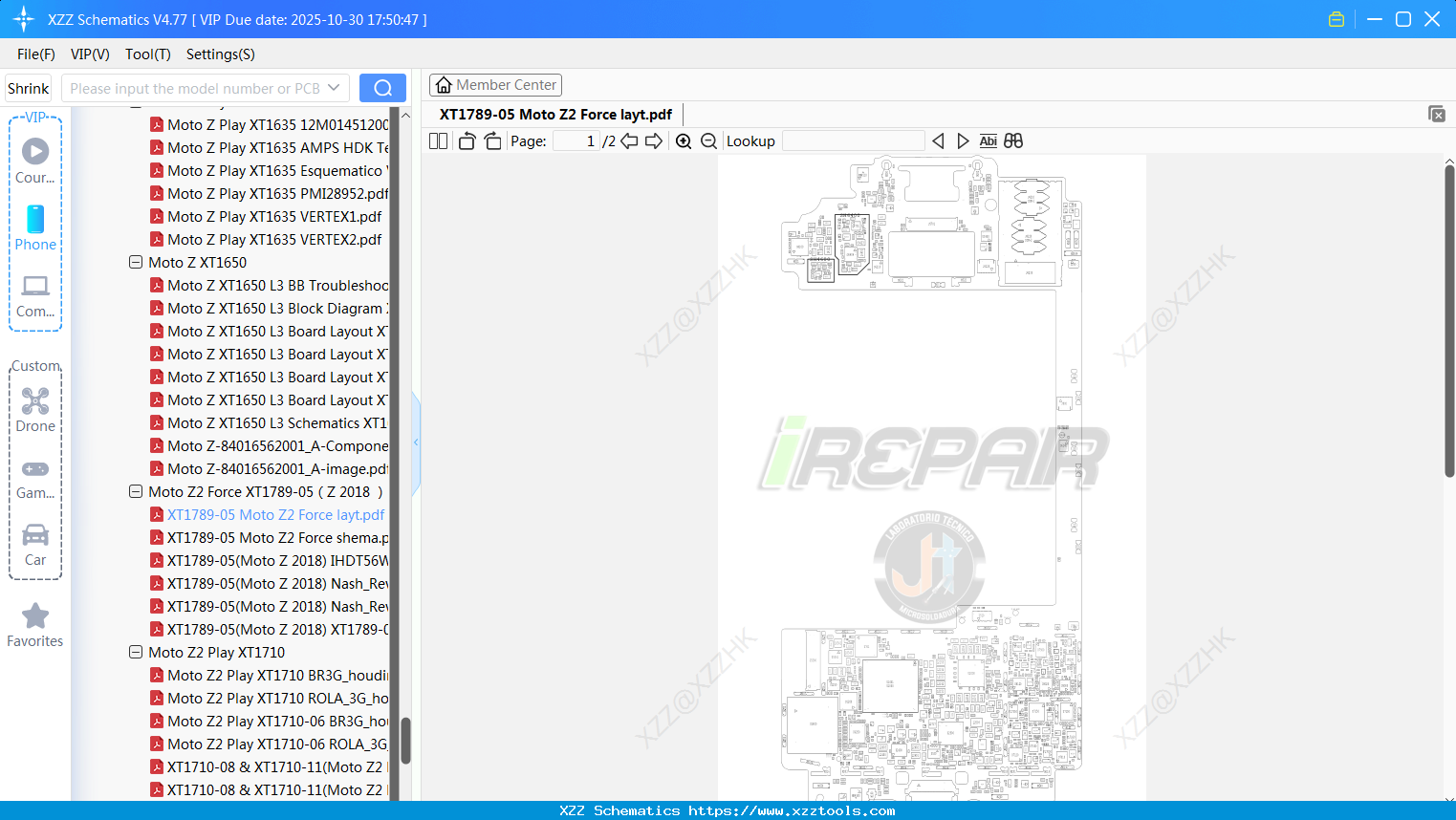Click the blue search button
The image size is (1456, 820).
click(382, 88)
